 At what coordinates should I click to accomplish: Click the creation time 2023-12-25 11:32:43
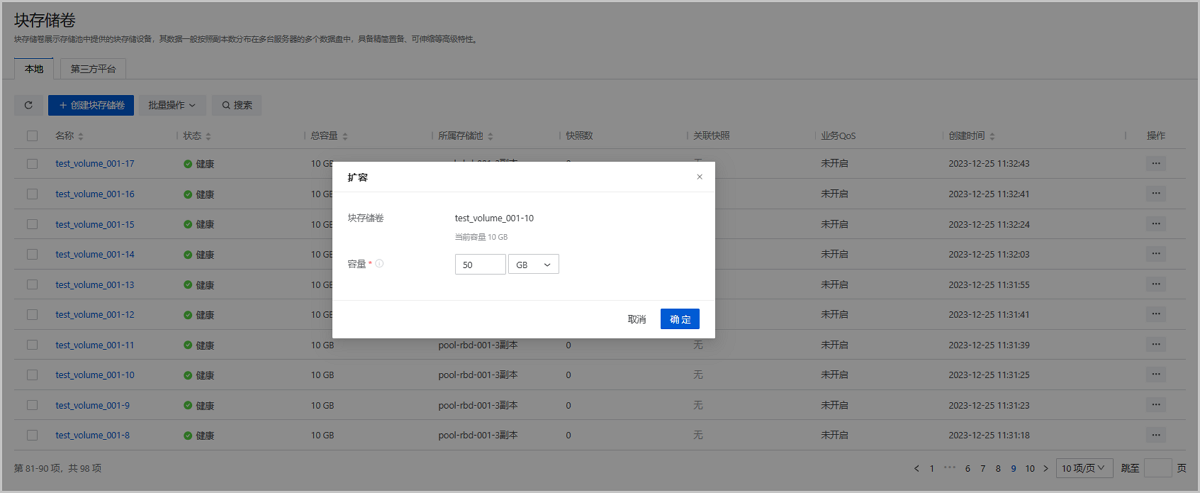click(x=989, y=164)
